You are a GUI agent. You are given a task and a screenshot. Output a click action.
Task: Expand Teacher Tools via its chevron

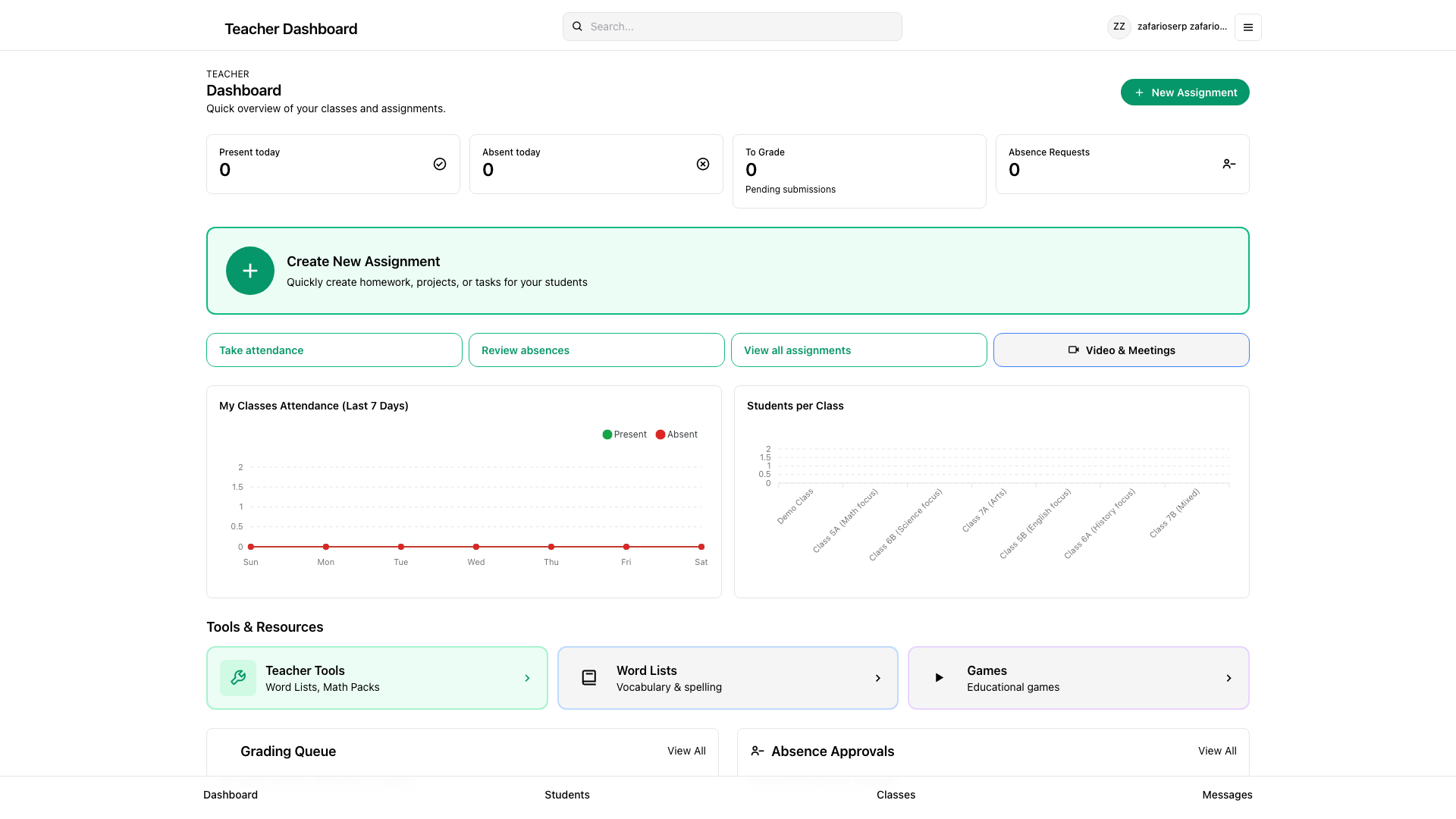pyautogui.click(x=527, y=678)
